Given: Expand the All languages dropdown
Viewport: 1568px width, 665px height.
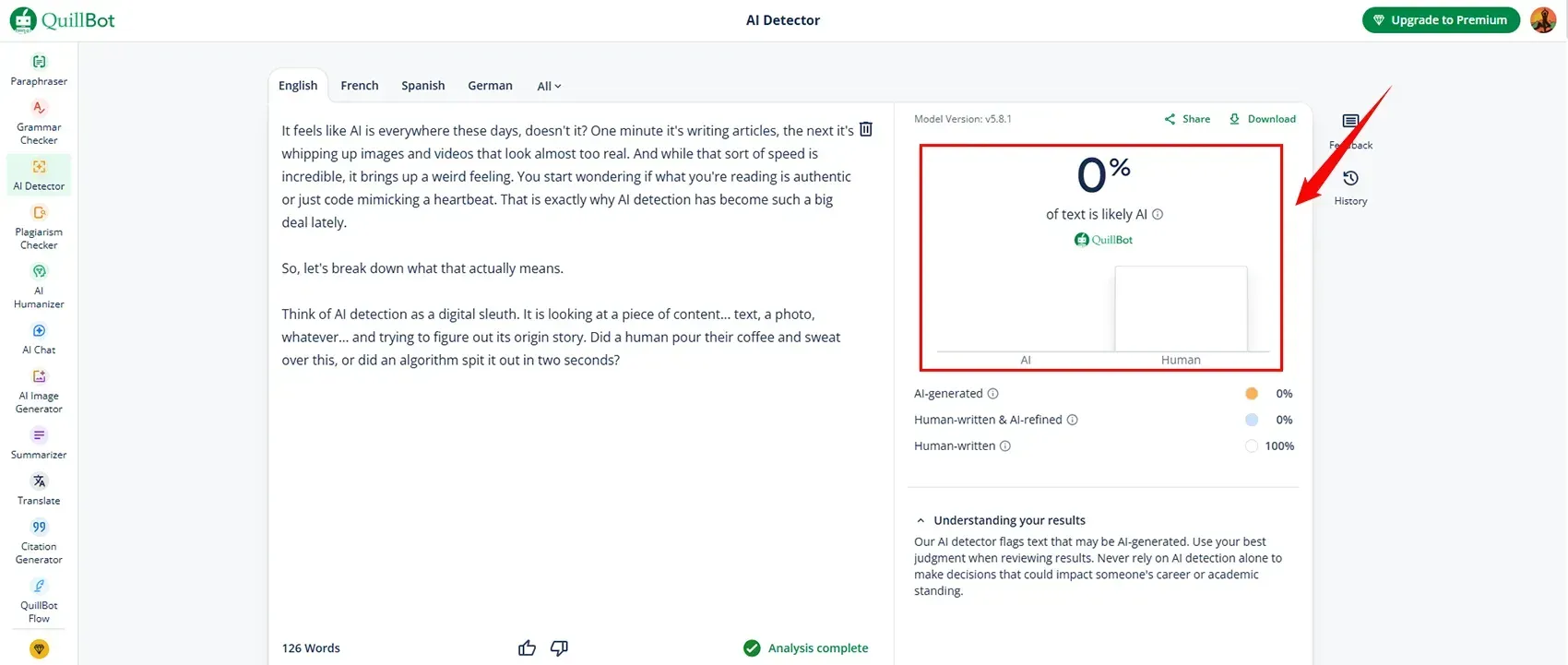Looking at the screenshot, I should click(549, 86).
